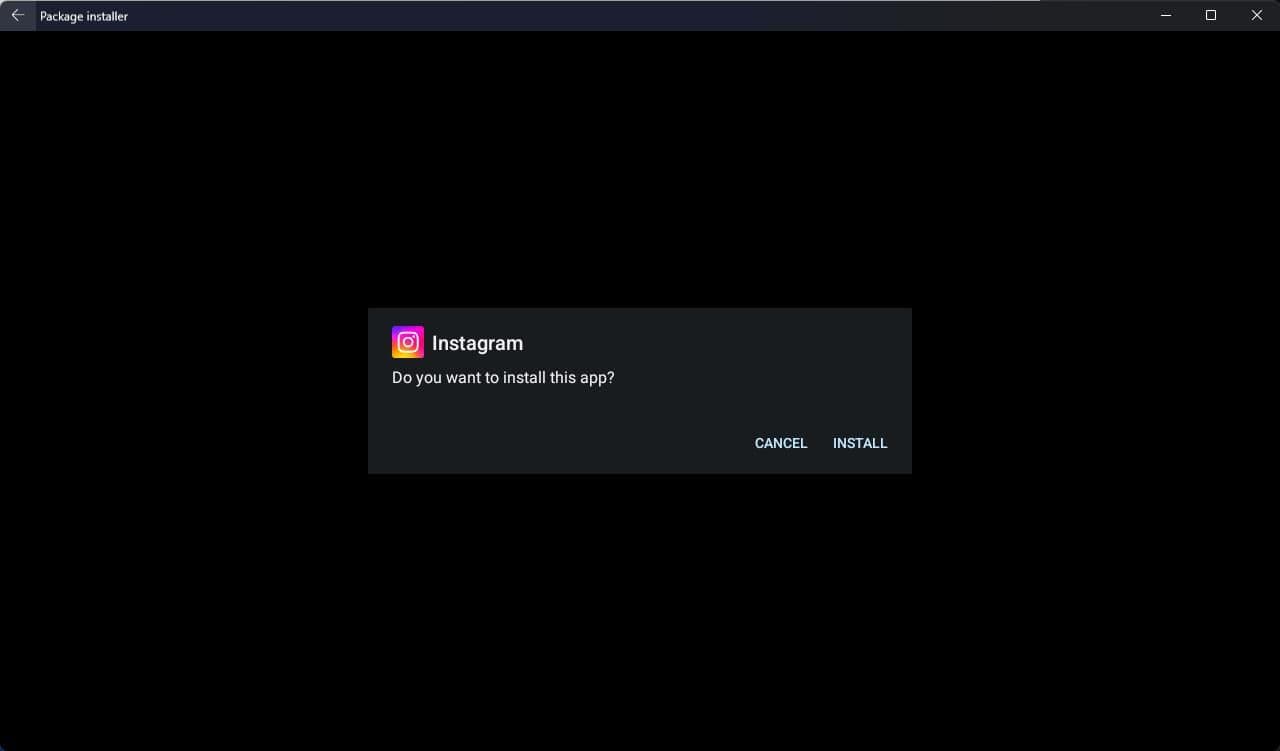This screenshot has height=751, width=1280.
Task: Click empty title bar area beside the title
Action: point(600,16)
